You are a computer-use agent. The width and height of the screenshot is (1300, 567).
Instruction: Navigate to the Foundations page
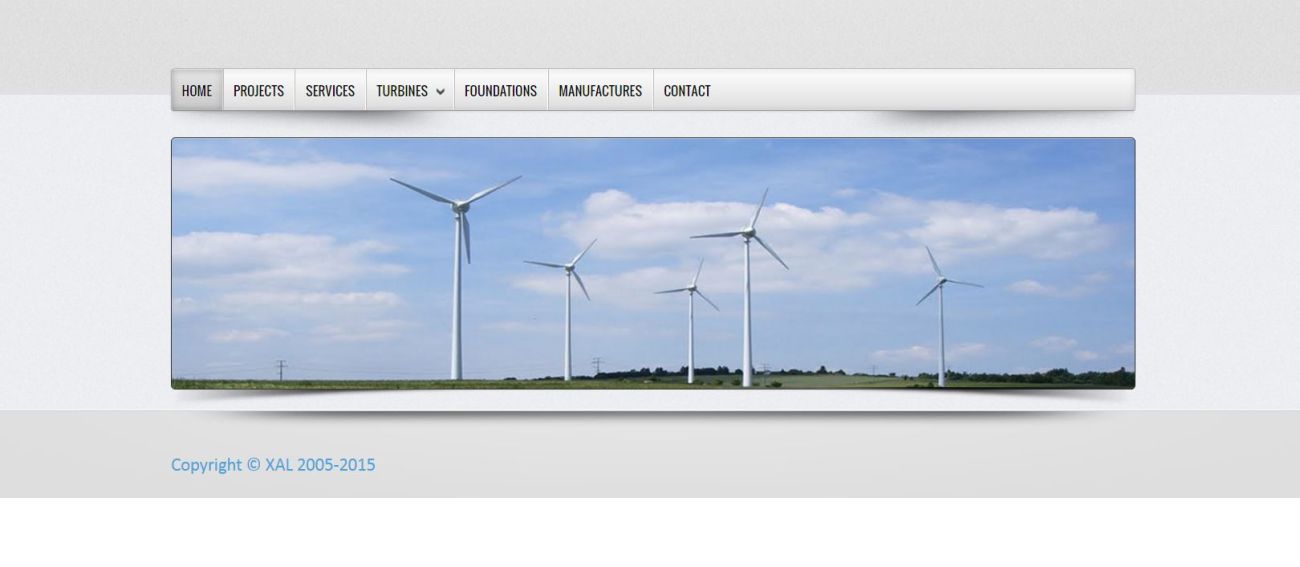(501, 90)
